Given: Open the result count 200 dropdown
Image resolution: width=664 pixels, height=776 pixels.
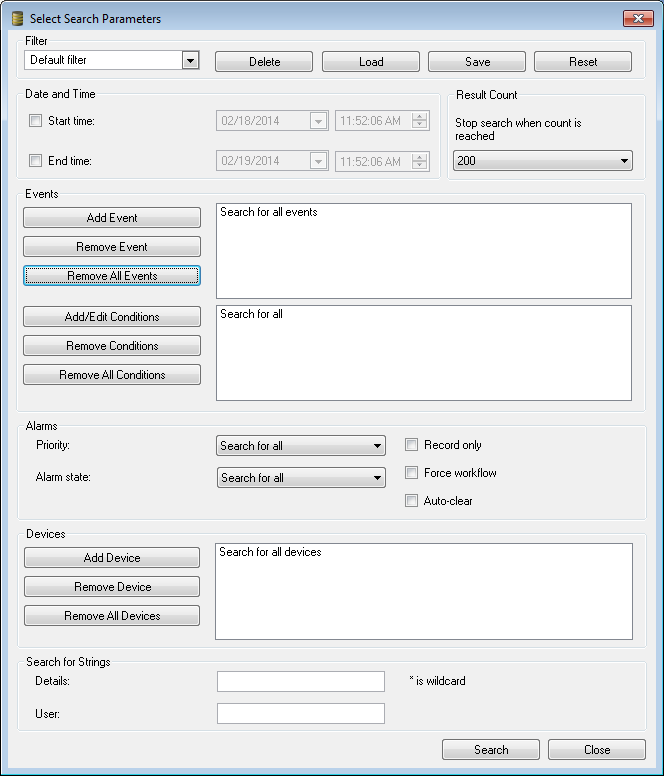Looking at the screenshot, I should 543,161.
